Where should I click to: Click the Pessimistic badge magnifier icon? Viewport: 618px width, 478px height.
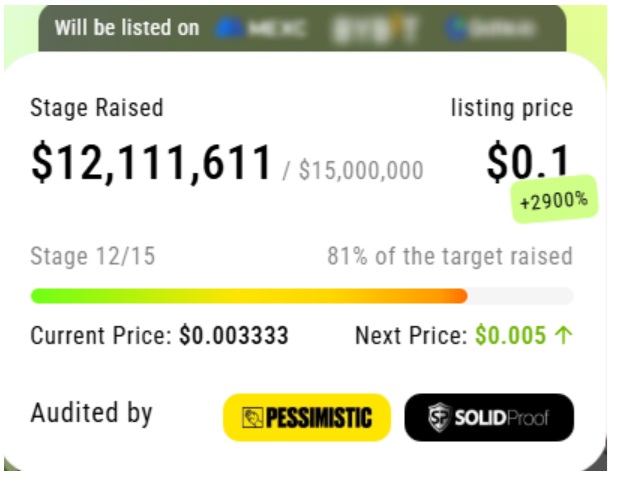point(251,417)
